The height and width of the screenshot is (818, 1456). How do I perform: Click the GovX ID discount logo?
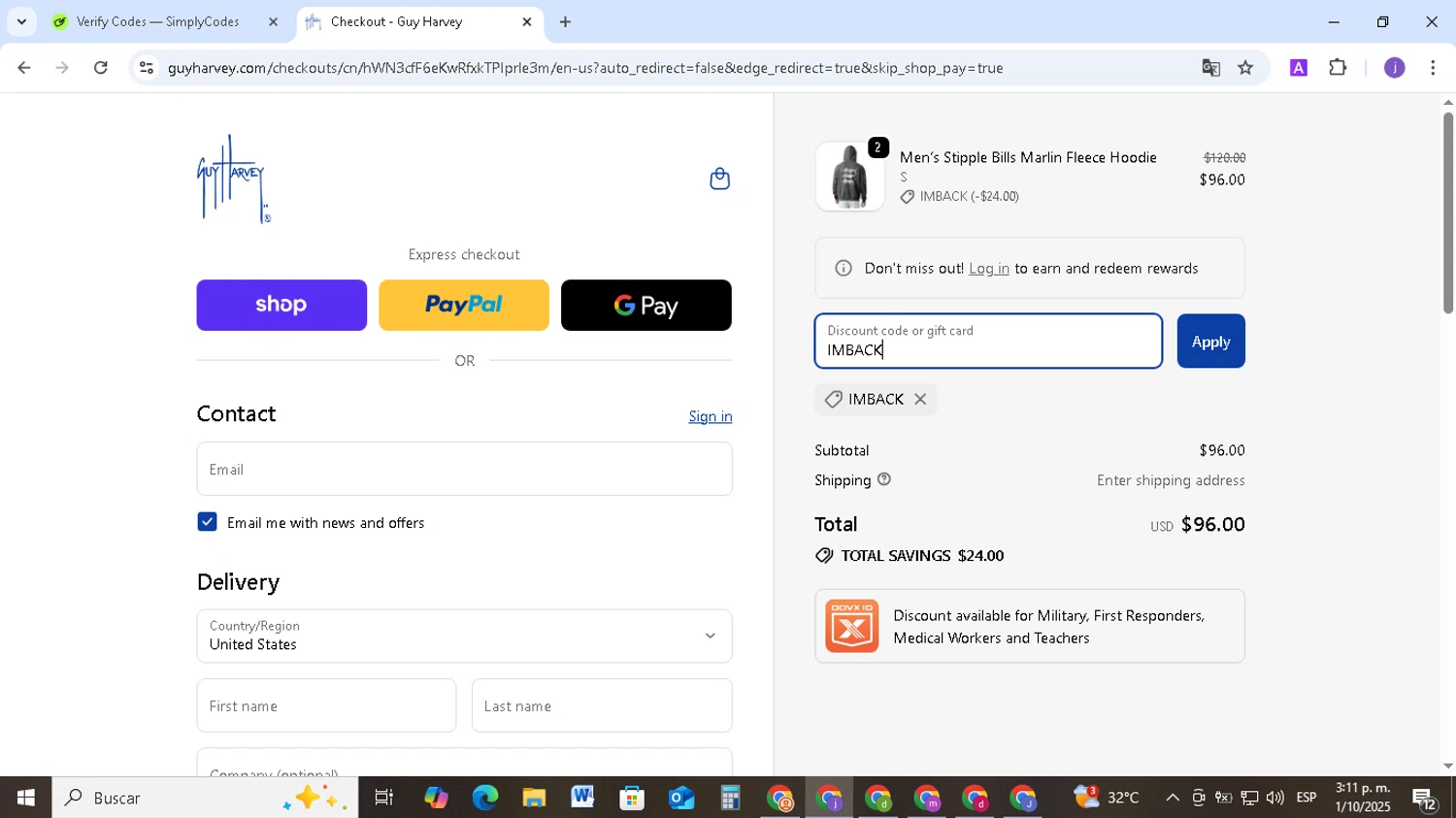pyautogui.click(x=851, y=626)
